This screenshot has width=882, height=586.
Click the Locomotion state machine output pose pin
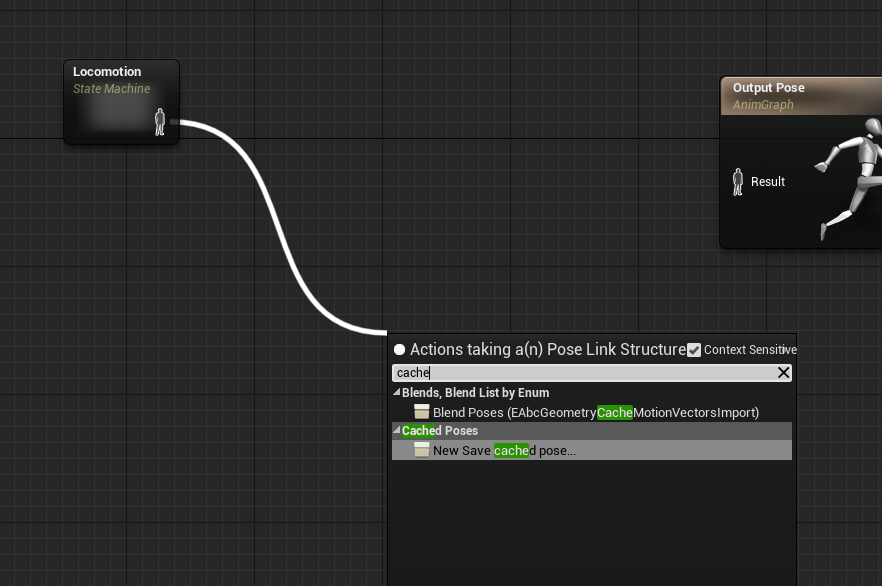(x=160, y=122)
